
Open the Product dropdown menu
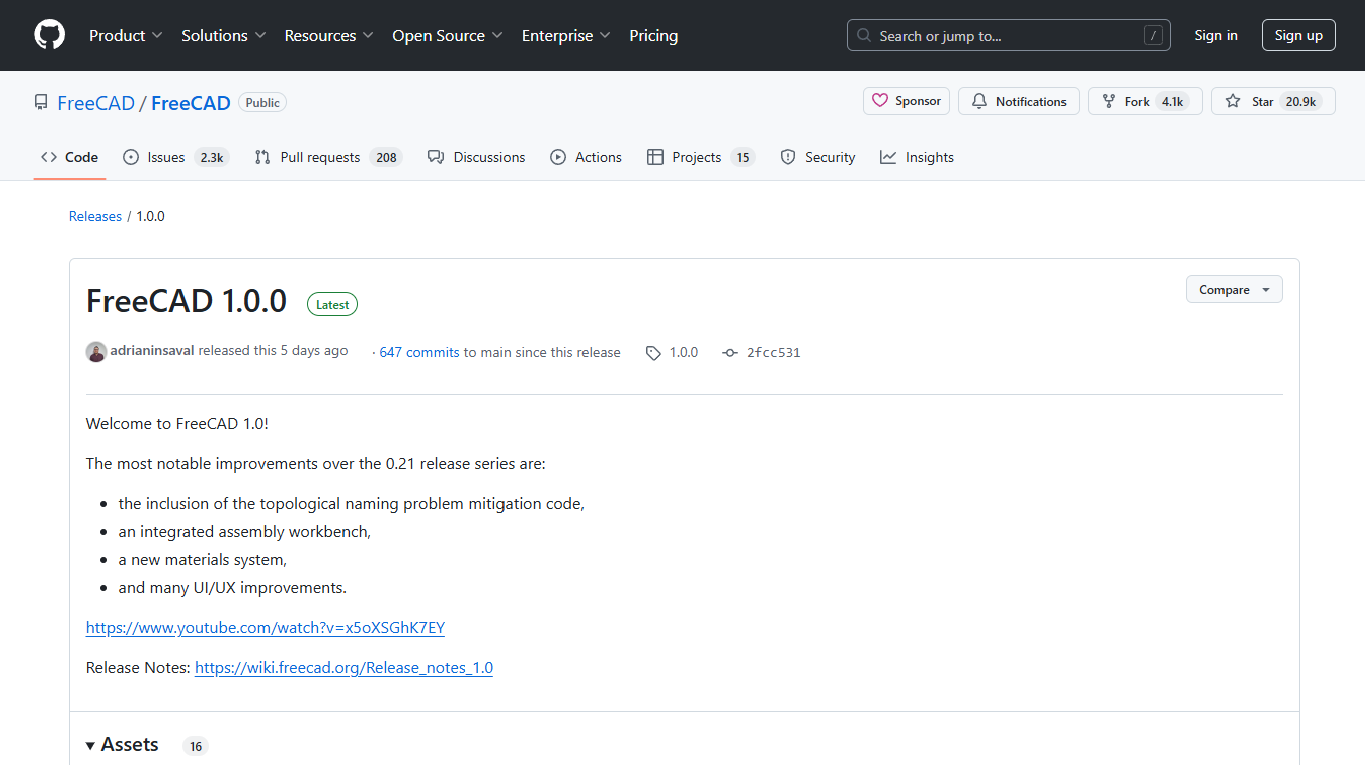pos(126,35)
